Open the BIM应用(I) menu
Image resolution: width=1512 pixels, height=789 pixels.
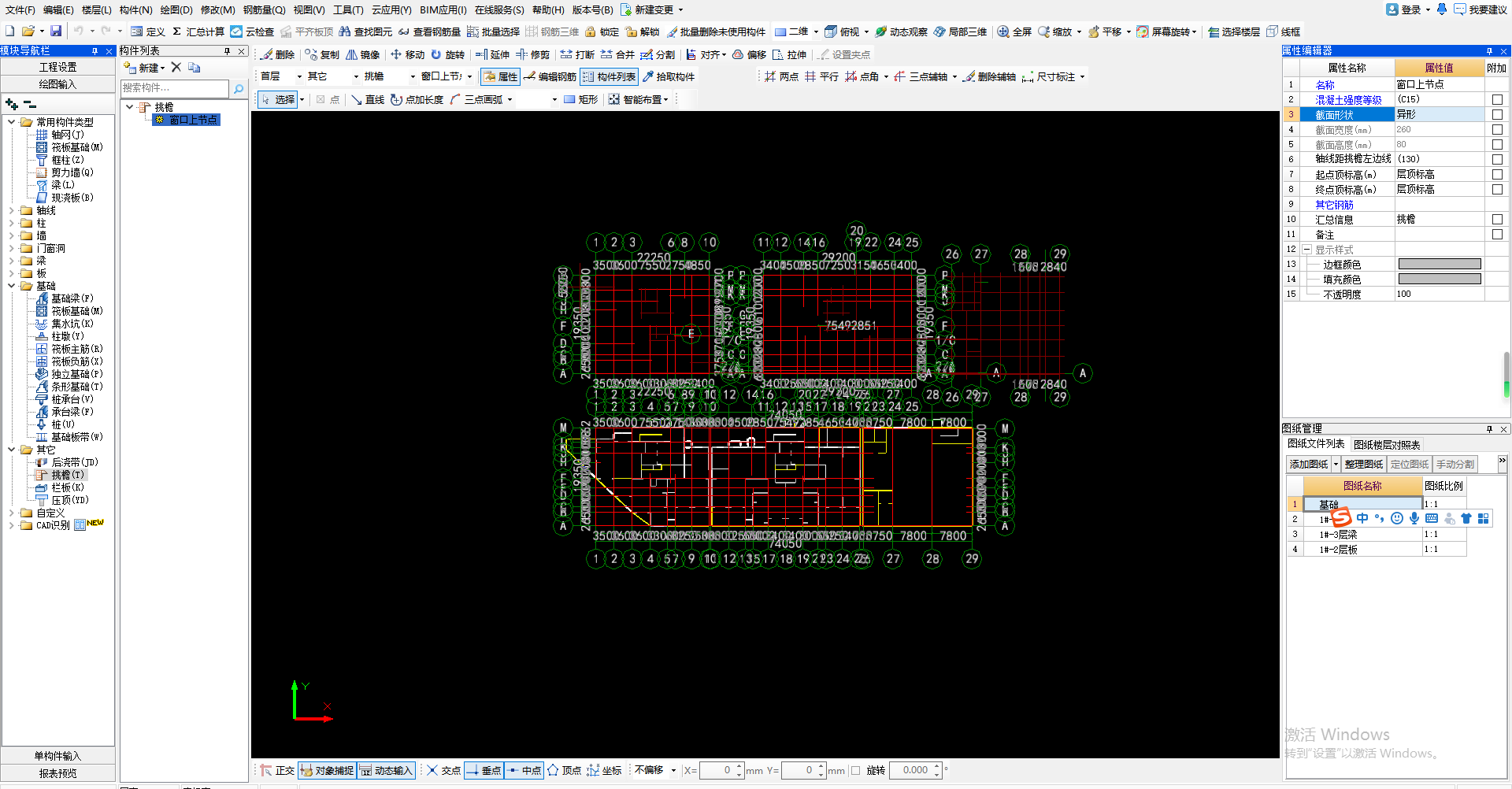tap(443, 9)
